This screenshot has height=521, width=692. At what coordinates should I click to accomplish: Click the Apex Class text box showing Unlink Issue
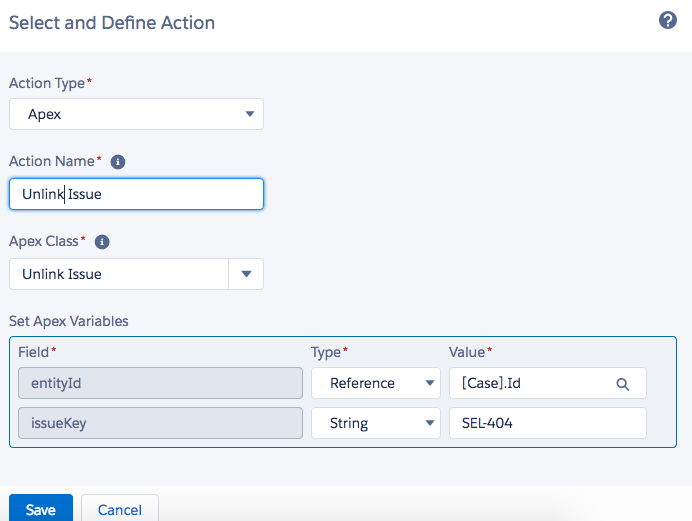[118, 274]
